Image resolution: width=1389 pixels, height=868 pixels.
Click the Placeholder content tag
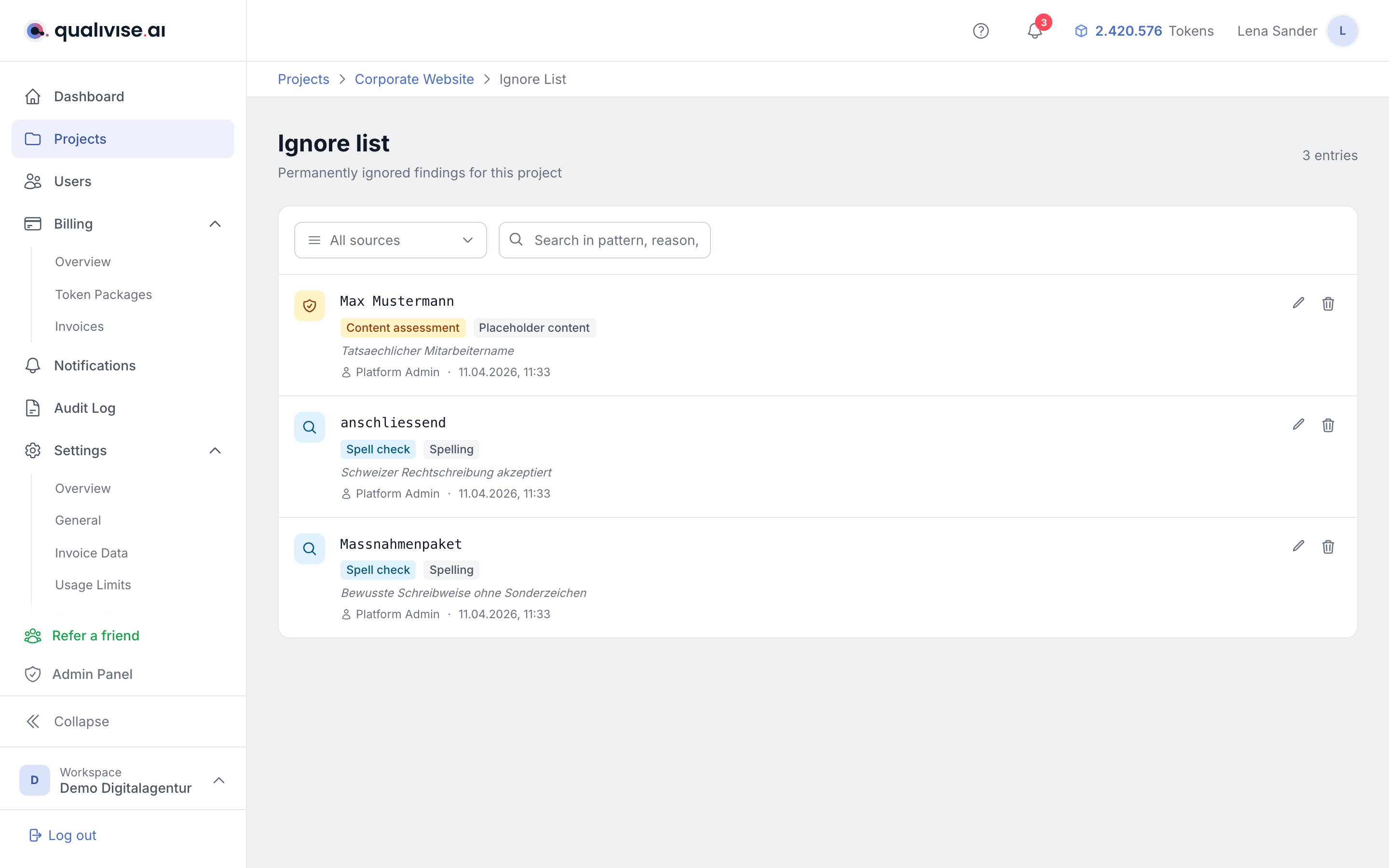[x=534, y=328]
